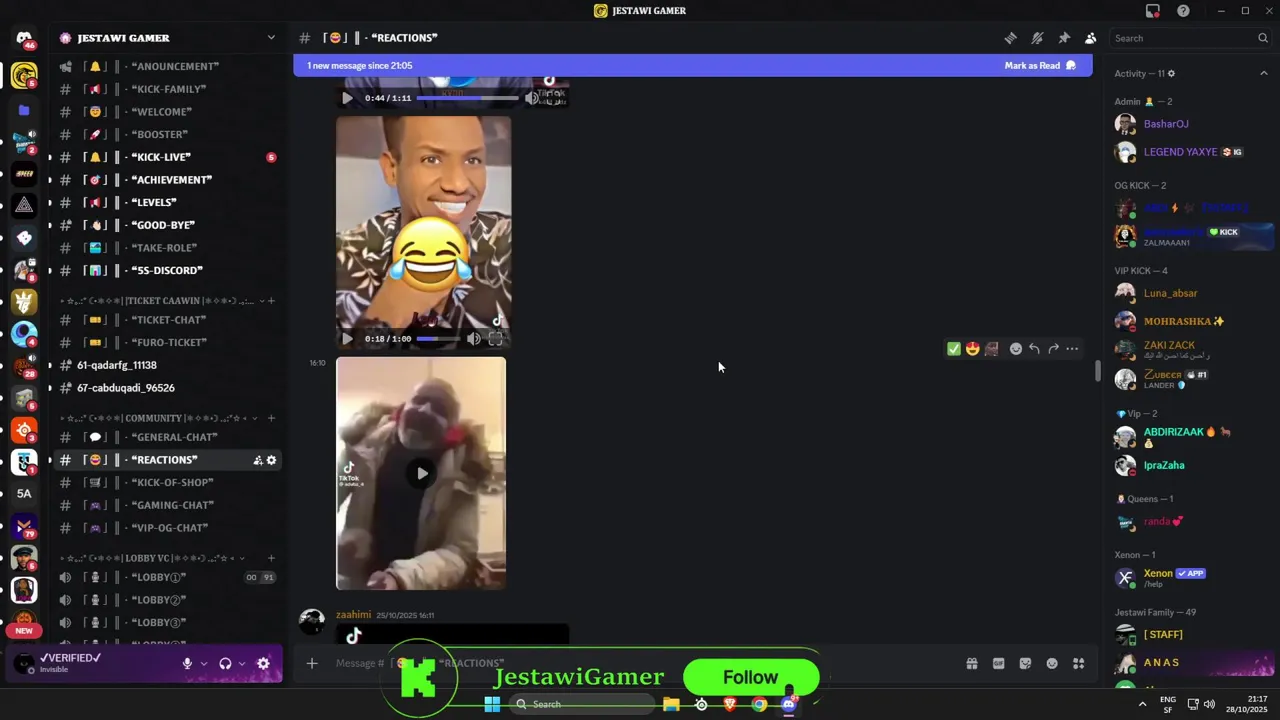Mute the 1:11 video volume
The height and width of the screenshot is (720, 1280).
pos(532,98)
